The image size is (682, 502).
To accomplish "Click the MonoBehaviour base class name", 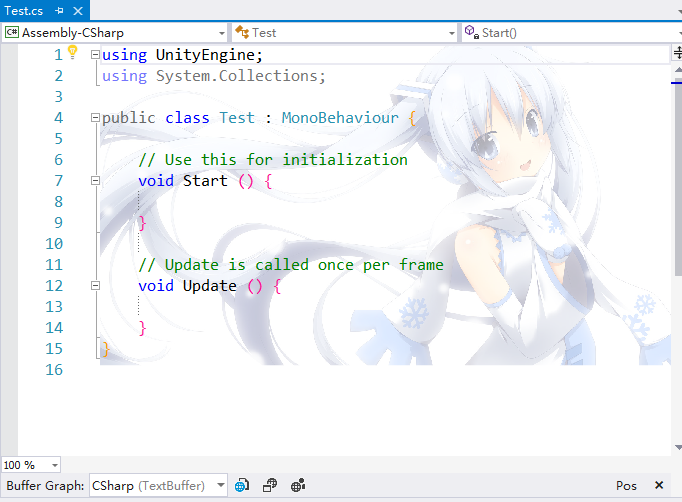I will click(340, 118).
